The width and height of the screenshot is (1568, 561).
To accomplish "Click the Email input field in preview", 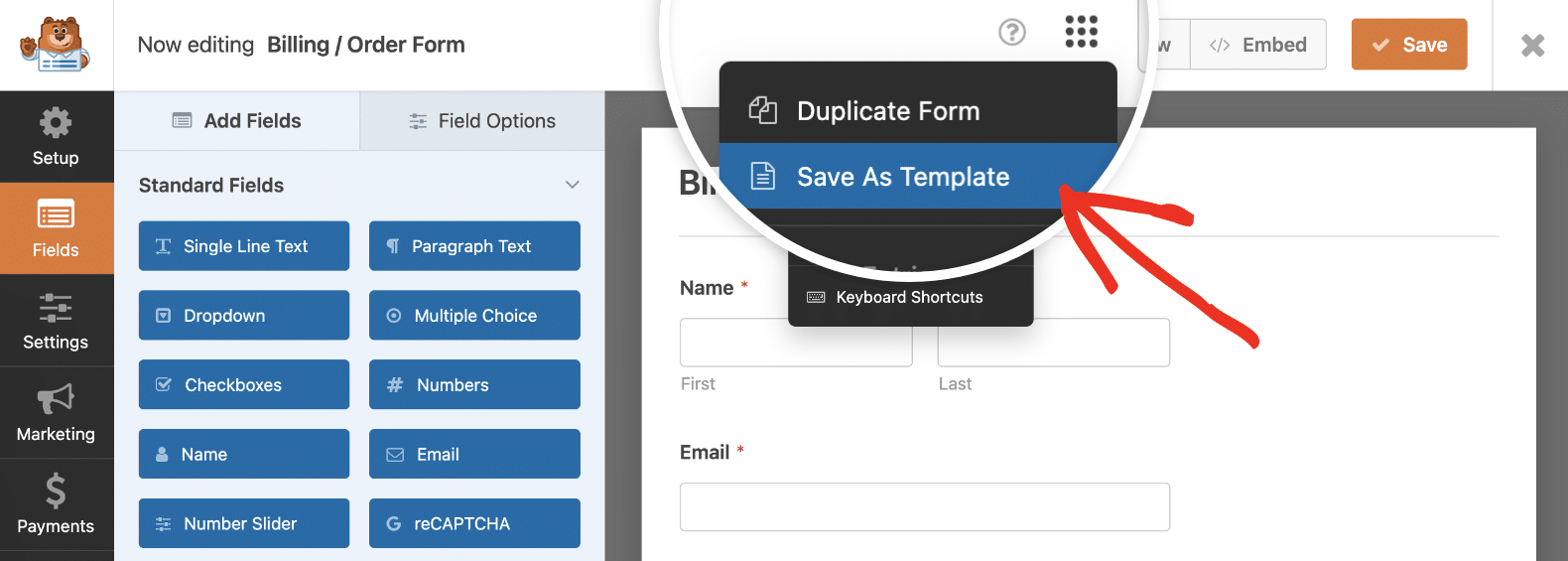I will (925, 507).
